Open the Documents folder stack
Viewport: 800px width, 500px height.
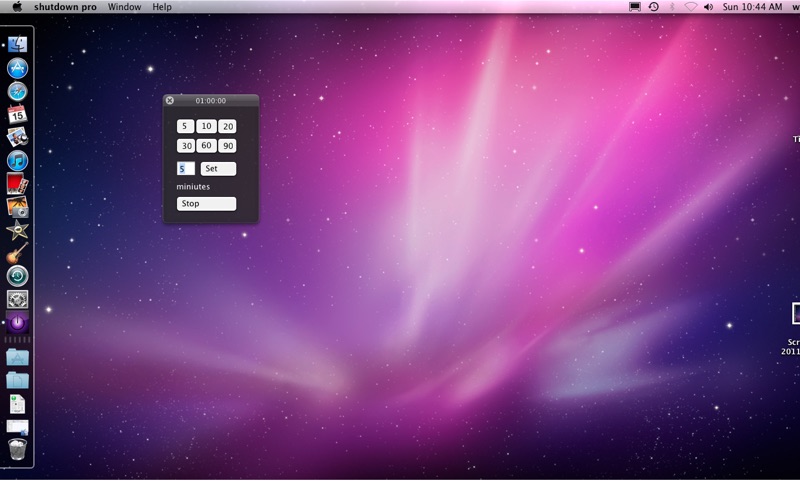[17, 380]
